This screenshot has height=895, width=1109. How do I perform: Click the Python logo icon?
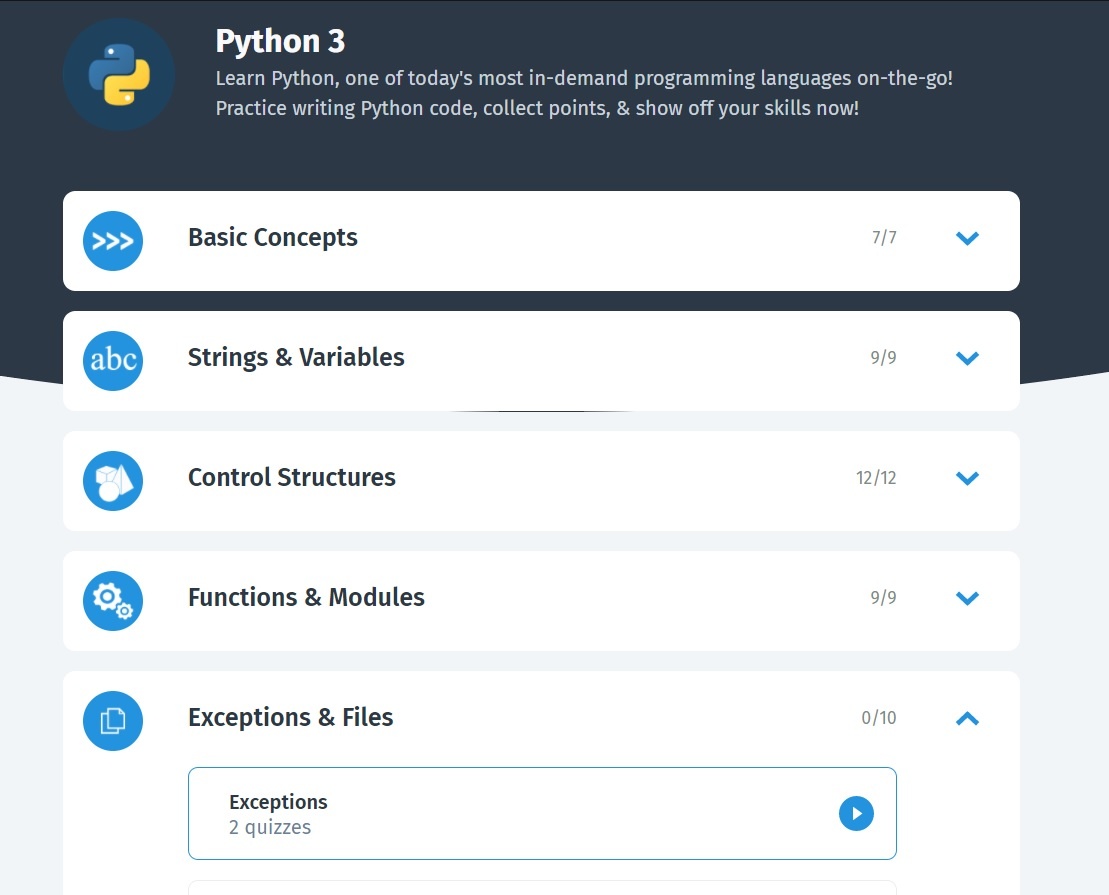119,75
